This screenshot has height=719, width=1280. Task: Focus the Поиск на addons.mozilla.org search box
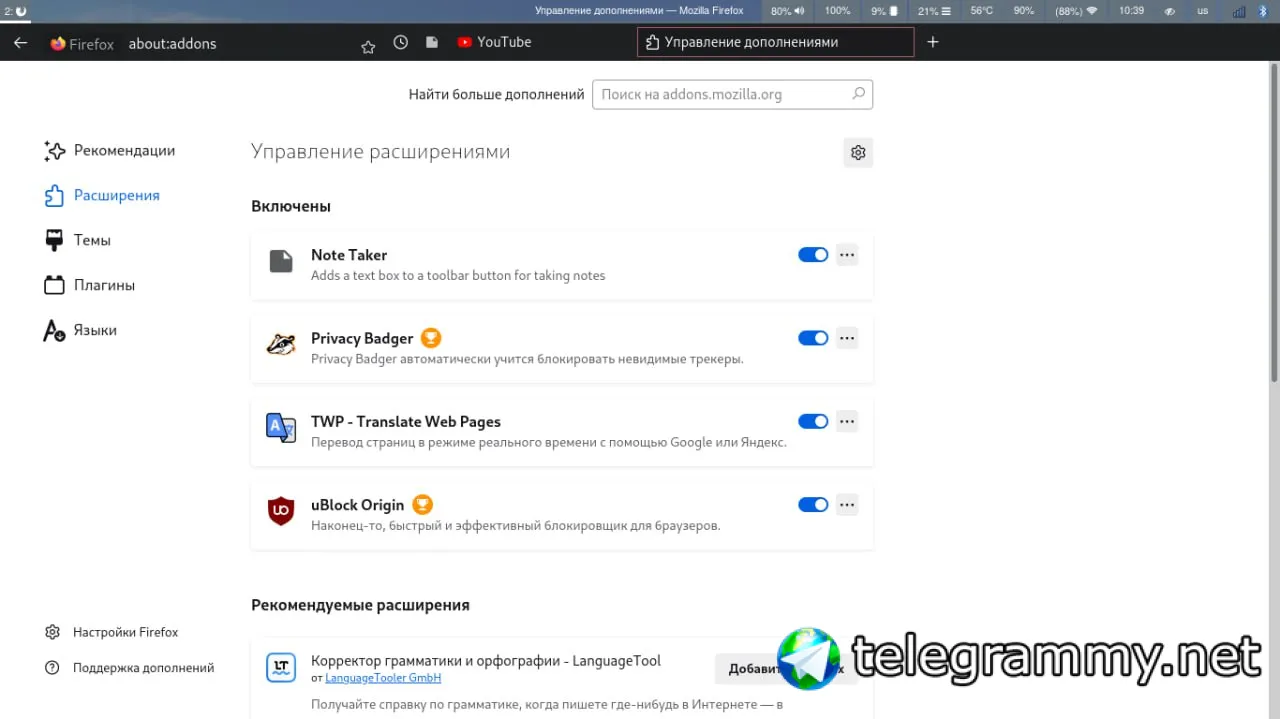[732, 94]
